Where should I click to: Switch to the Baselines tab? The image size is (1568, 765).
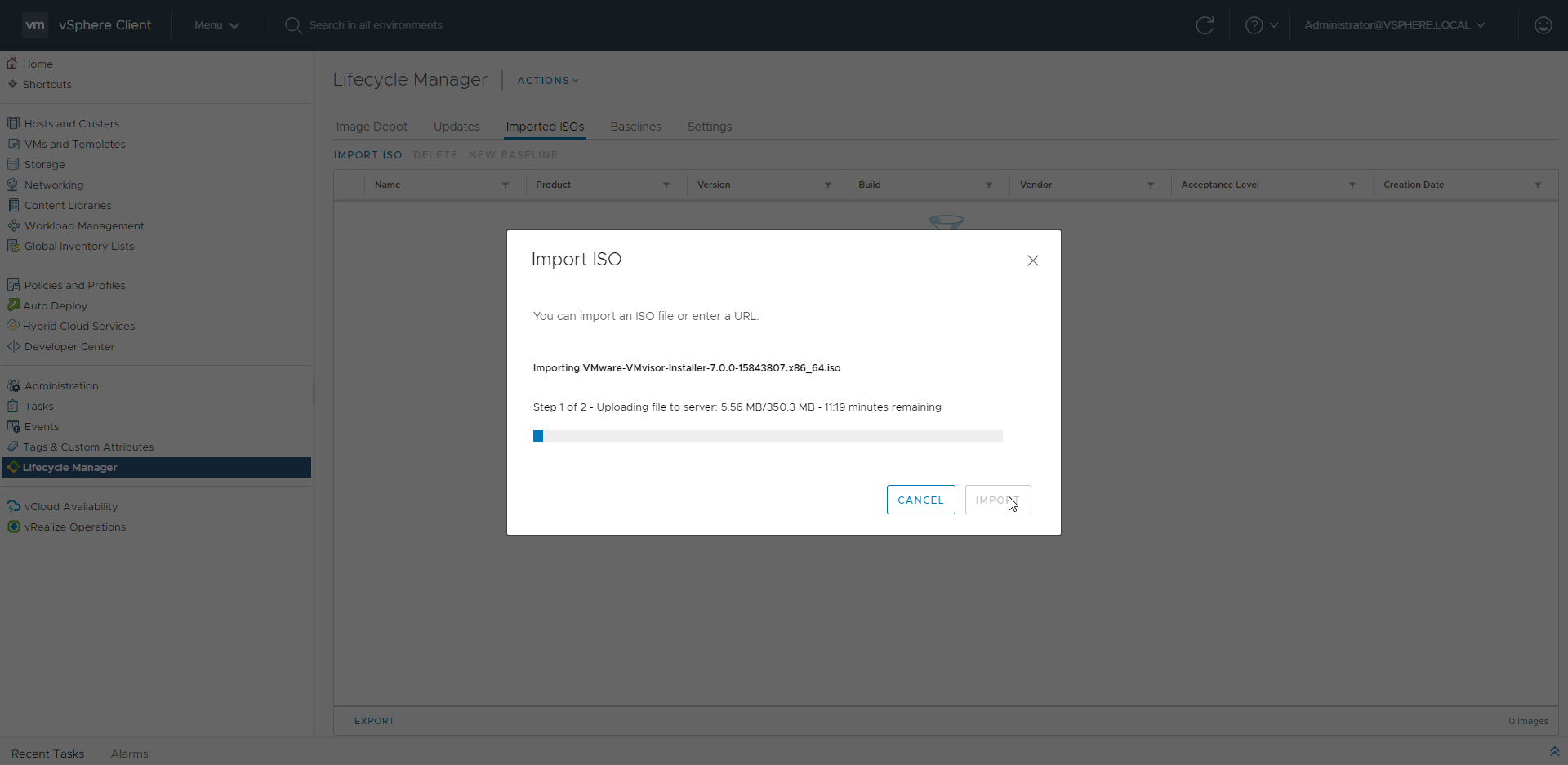[635, 127]
